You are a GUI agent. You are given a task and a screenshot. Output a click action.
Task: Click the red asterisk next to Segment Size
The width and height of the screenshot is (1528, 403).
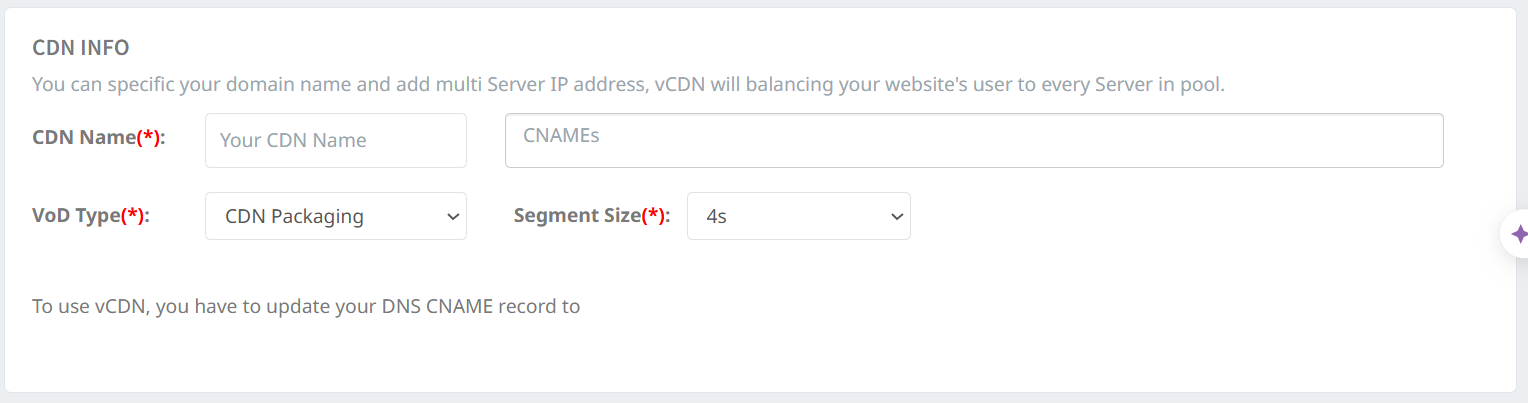pyautogui.click(x=654, y=215)
